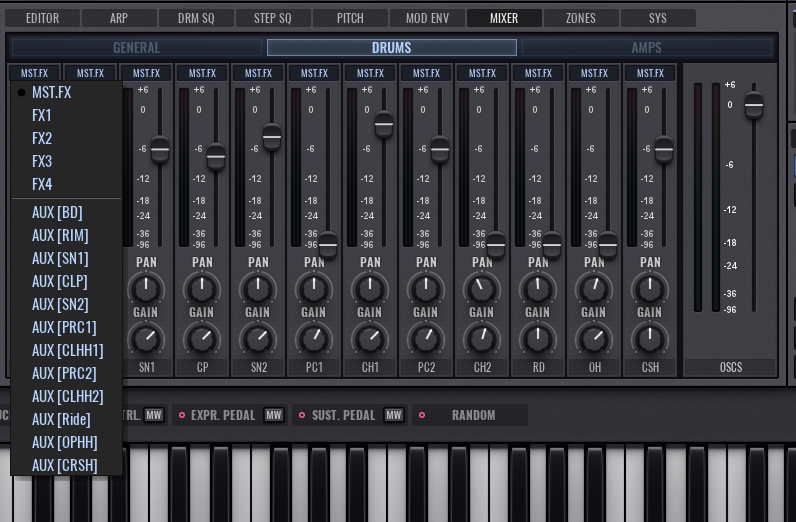Open the SYS tab
This screenshot has width=796, height=522.
[x=658, y=18]
